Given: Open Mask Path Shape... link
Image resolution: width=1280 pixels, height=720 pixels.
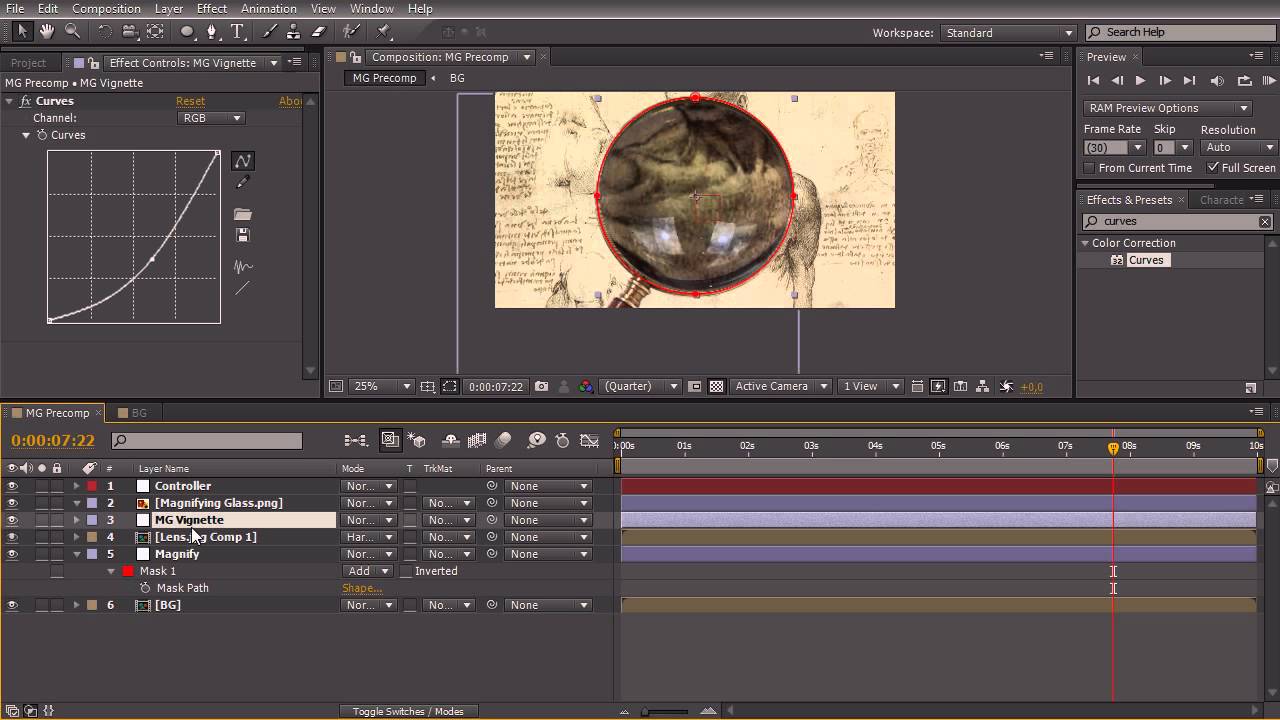Looking at the screenshot, I should [362, 588].
